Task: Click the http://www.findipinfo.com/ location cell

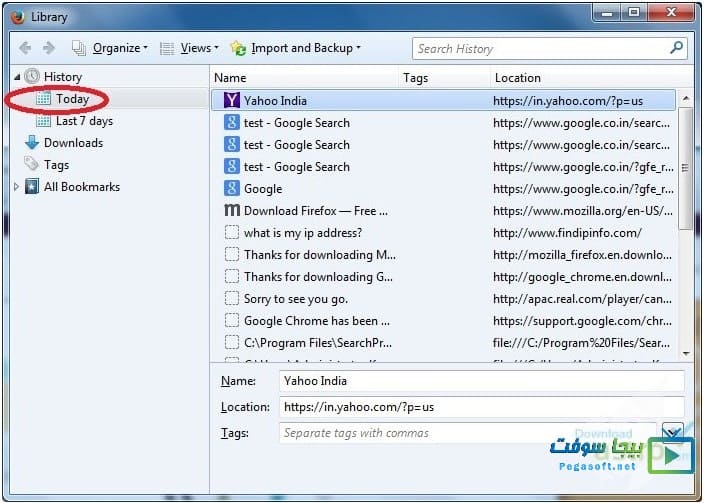Action: point(567,233)
